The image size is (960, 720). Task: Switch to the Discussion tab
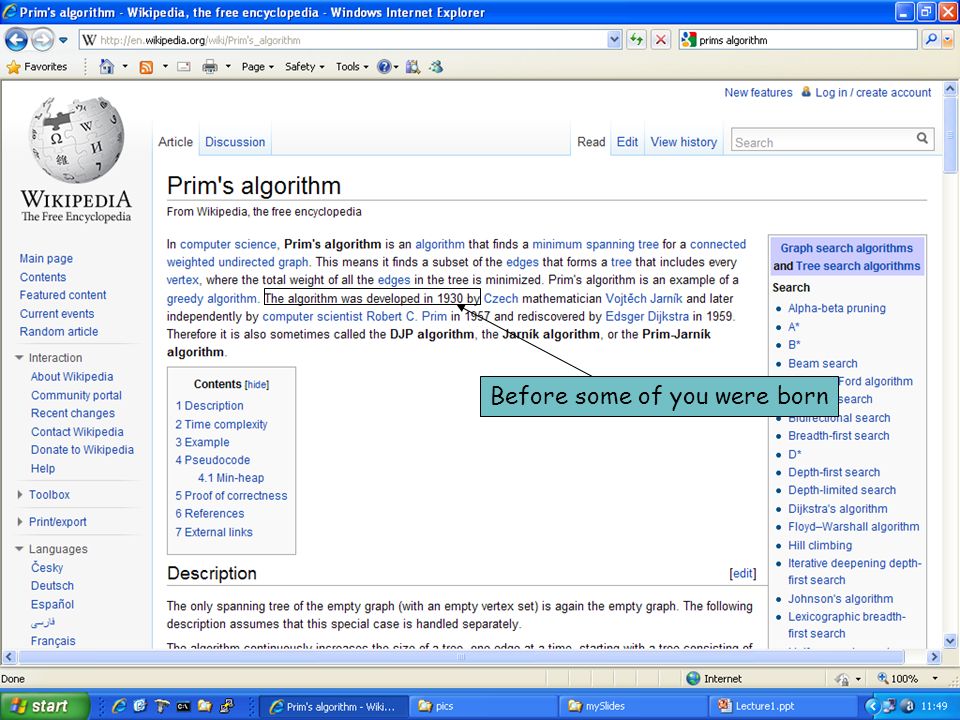(x=235, y=142)
